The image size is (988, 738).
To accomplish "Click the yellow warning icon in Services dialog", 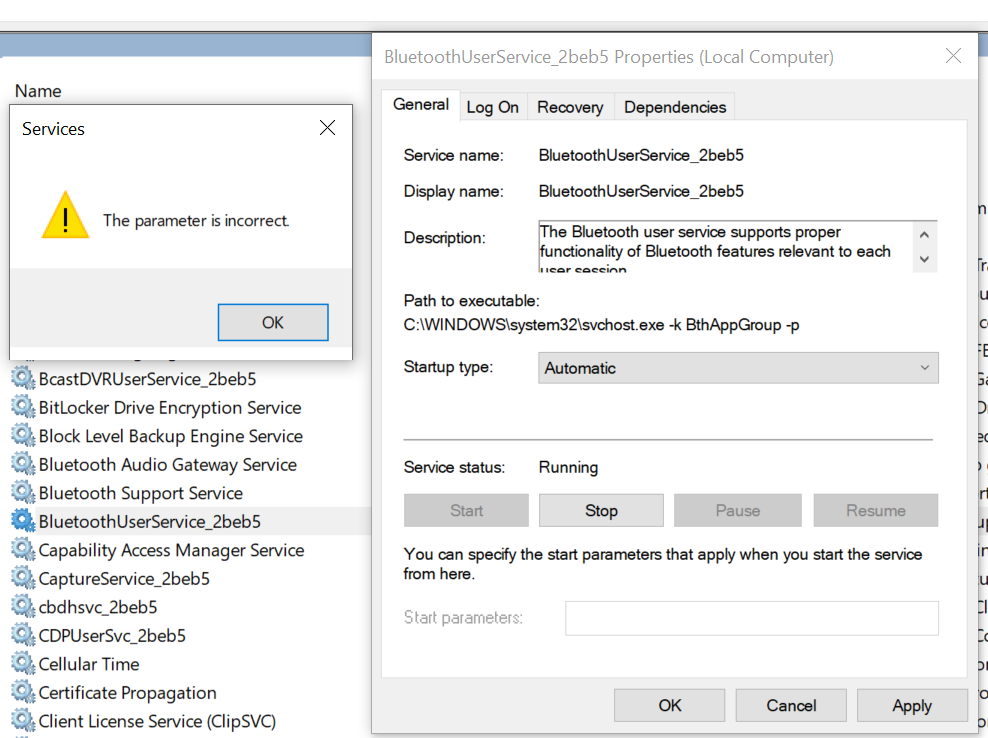I will point(66,215).
